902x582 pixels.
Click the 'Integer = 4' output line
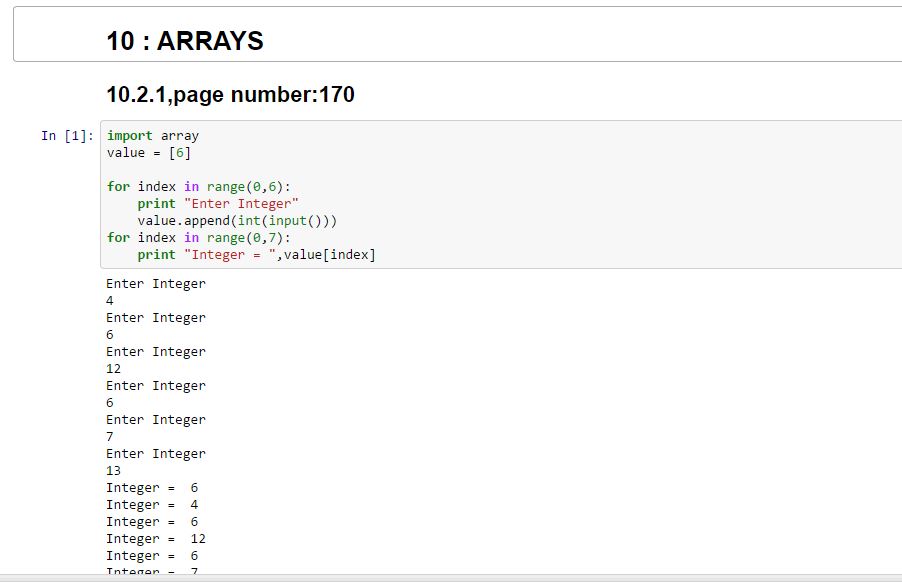tap(152, 505)
